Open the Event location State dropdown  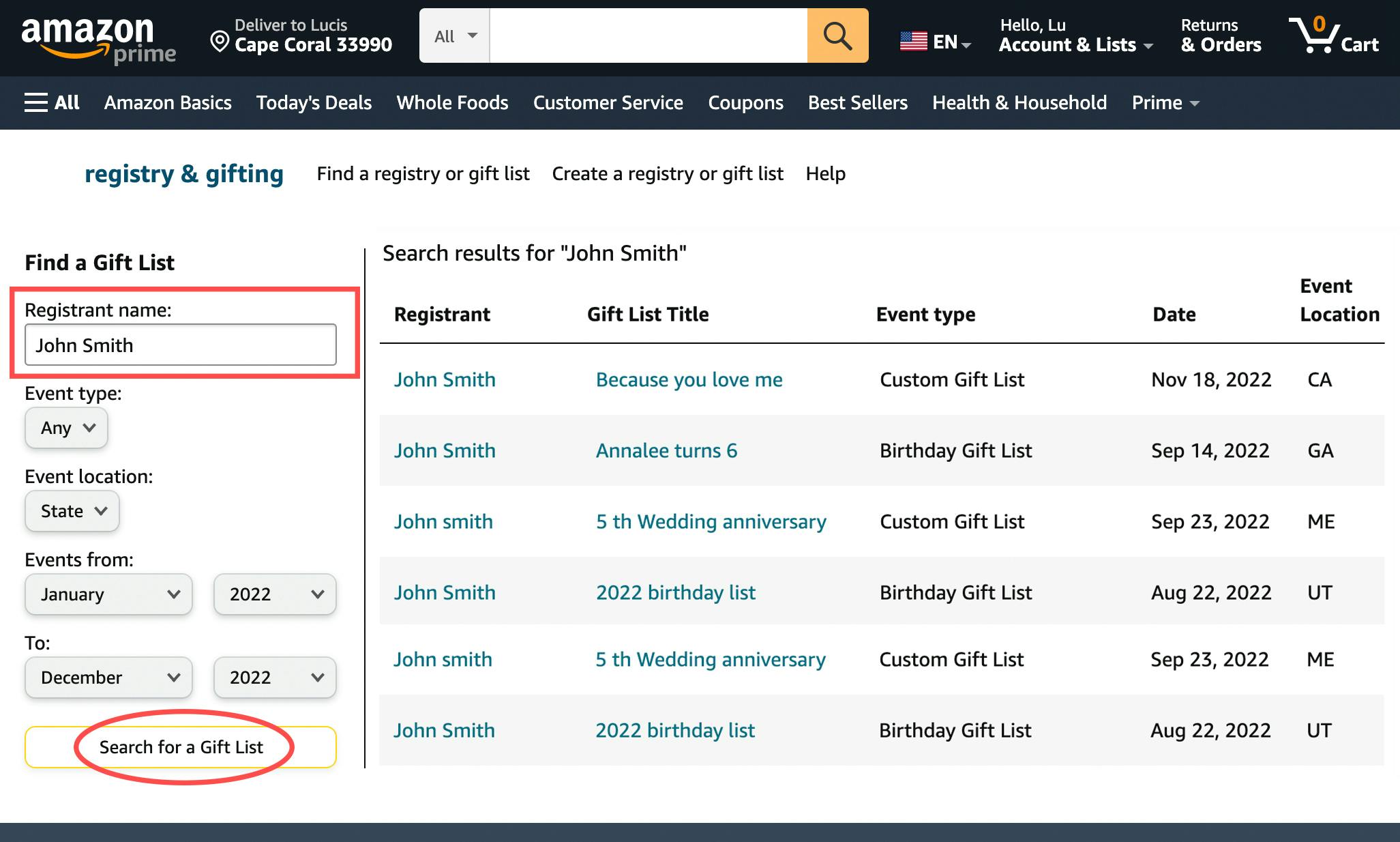point(72,511)
